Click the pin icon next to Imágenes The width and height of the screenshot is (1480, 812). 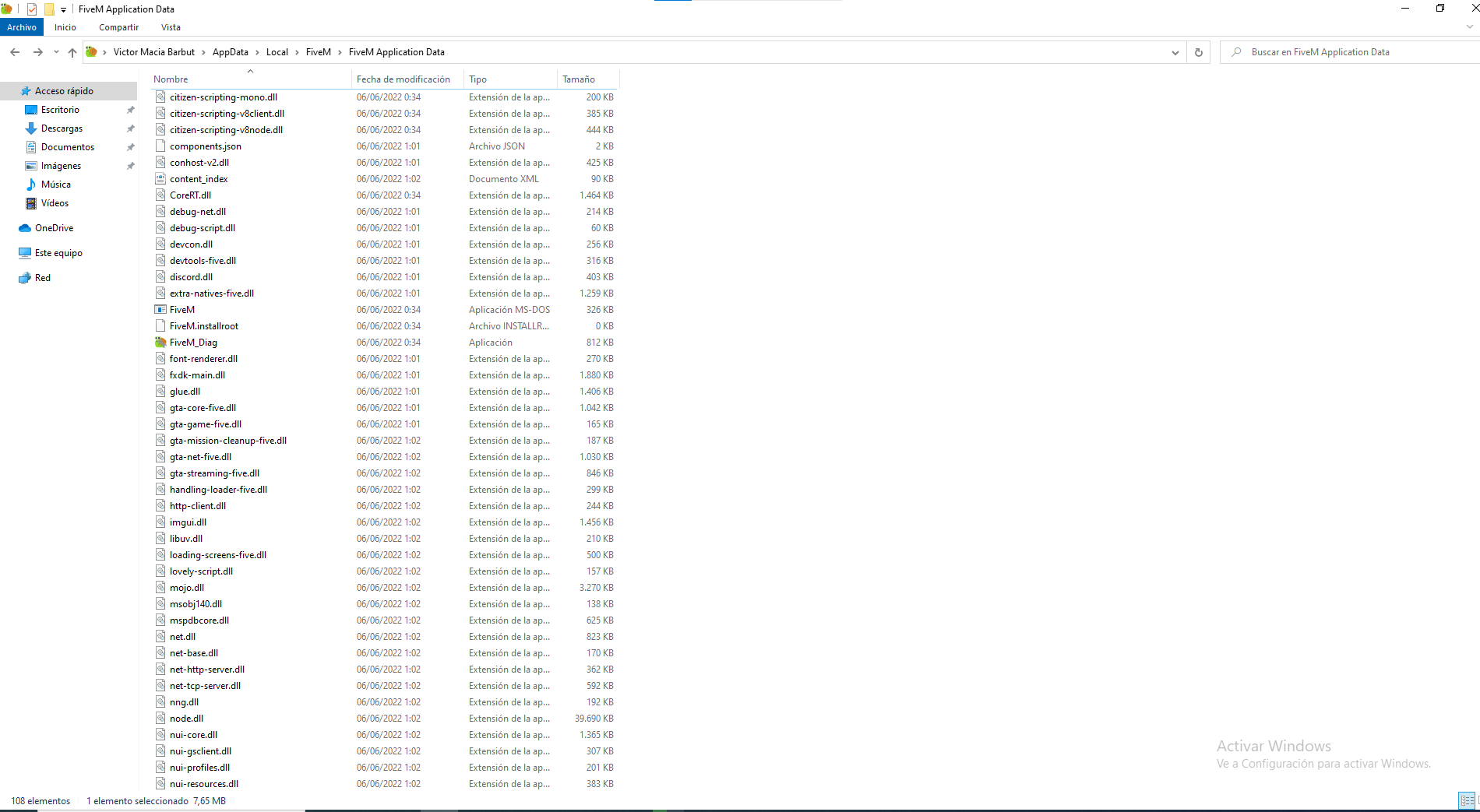pos(130,166)
